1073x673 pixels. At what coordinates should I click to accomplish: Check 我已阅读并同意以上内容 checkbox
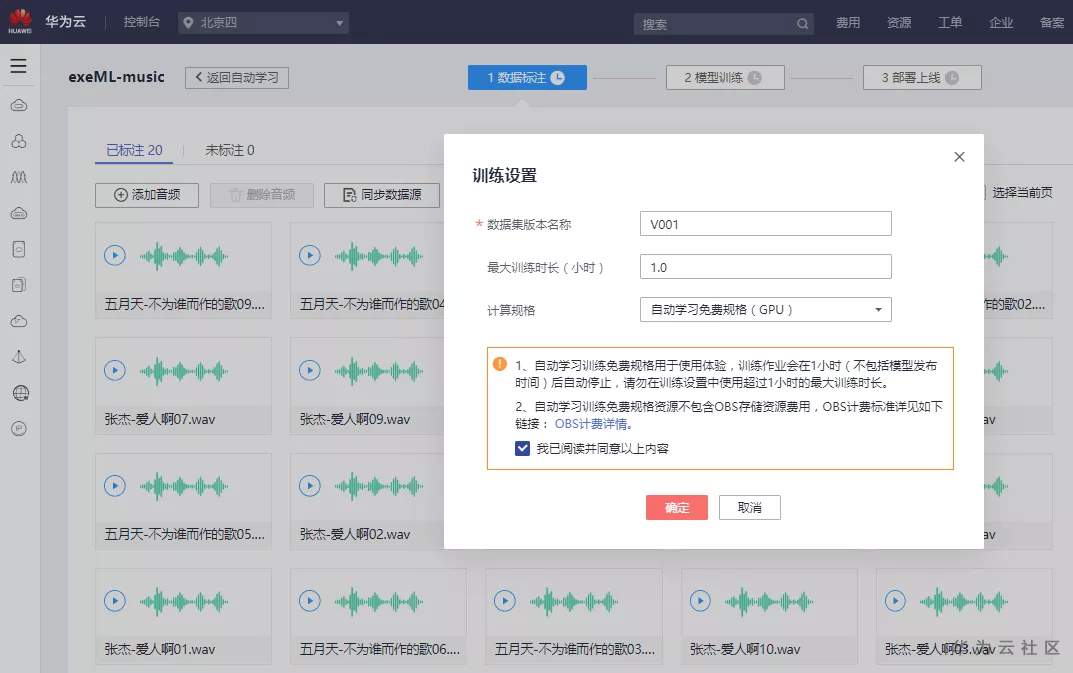[522, 448]
